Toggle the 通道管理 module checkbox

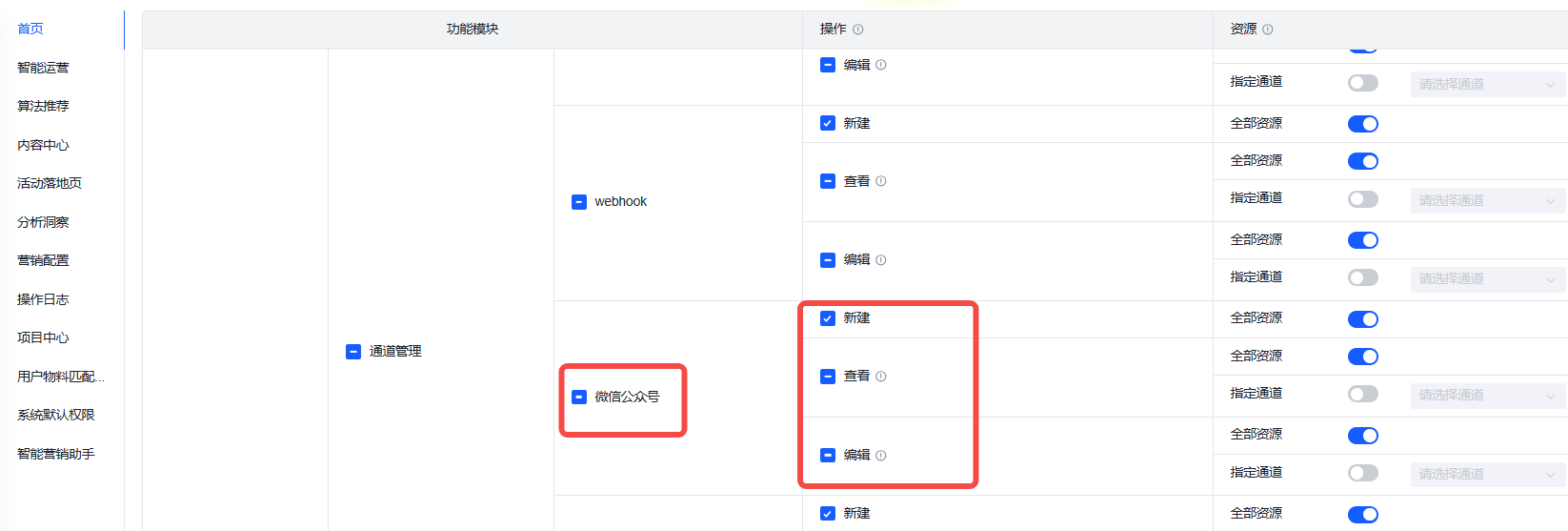click(x=353, y=352)
